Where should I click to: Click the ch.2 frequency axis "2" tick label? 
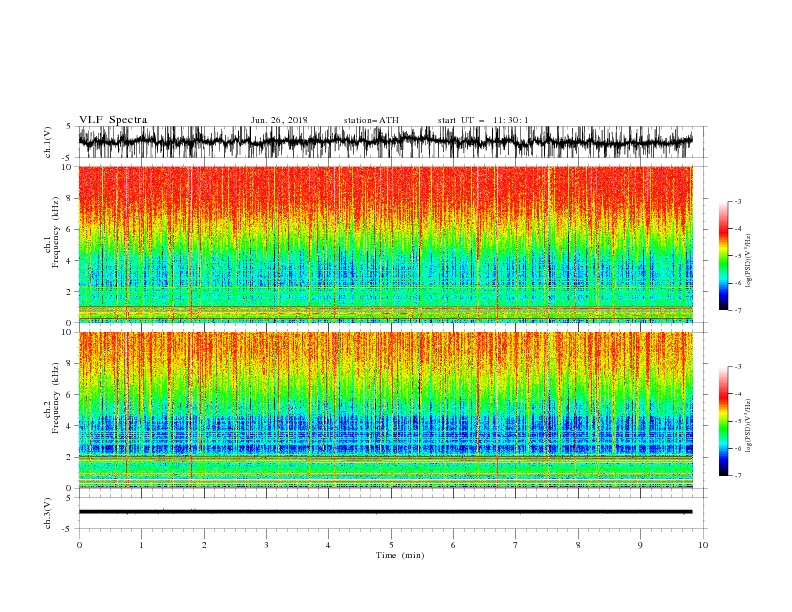(69, 457)
